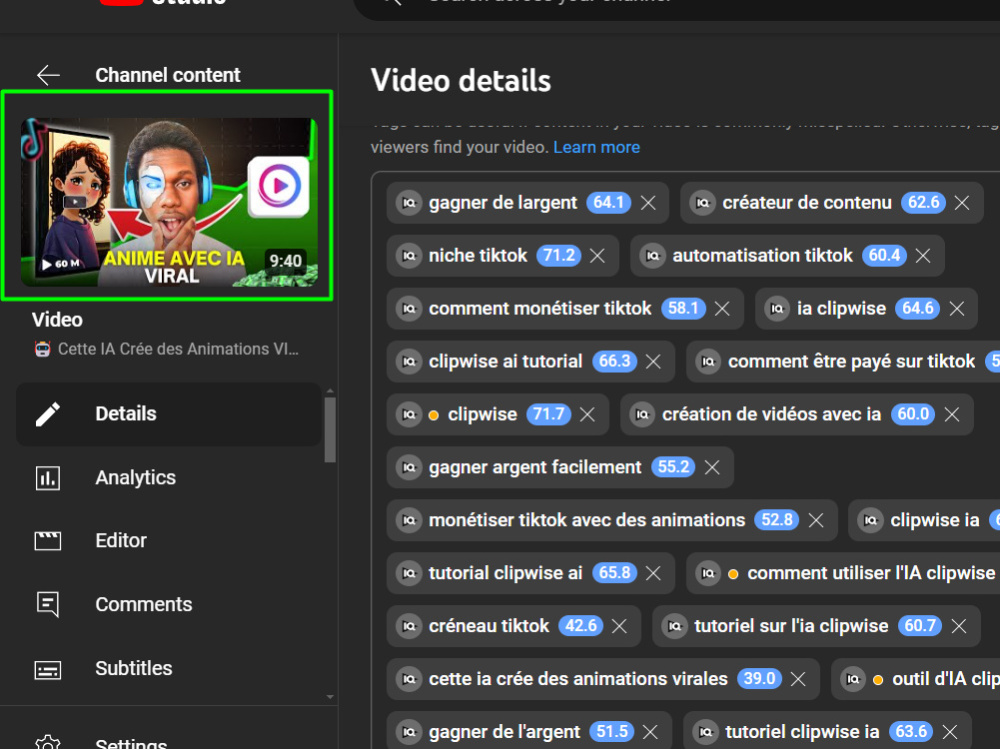Click IQ icon on 'gagner de l'argent' tag
Screen dimensions: 1000x749
coord(409,732)
